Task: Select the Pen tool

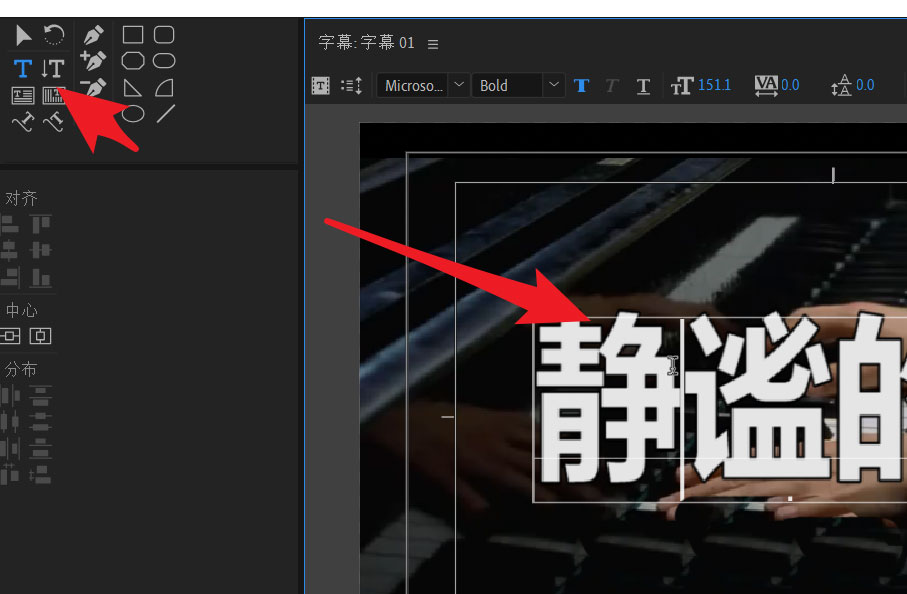Action: click(93, 35)
